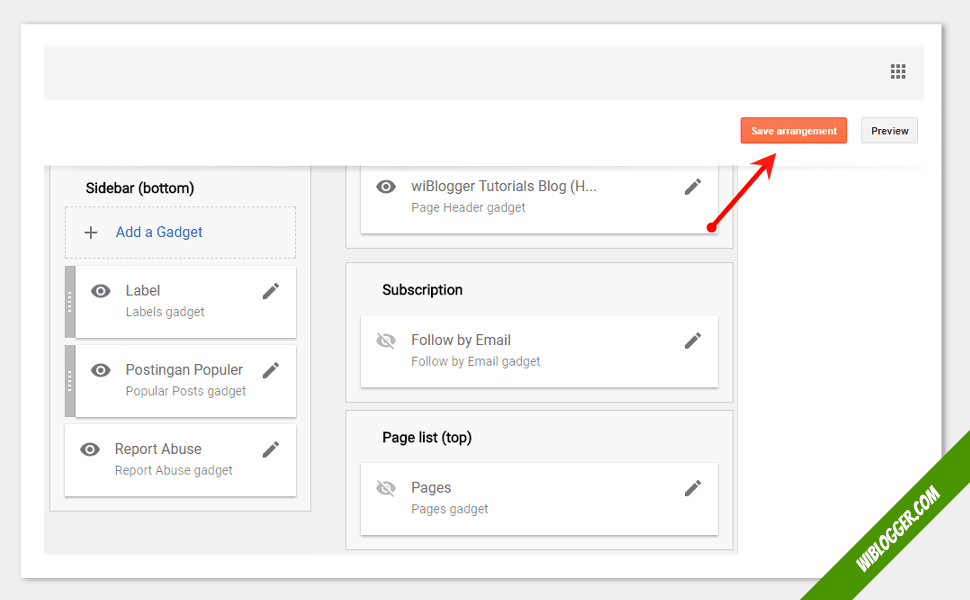970x600 pixels.
Task: Click the plus icon in Sidebar (bottom)
Action: tap(91, 232)
